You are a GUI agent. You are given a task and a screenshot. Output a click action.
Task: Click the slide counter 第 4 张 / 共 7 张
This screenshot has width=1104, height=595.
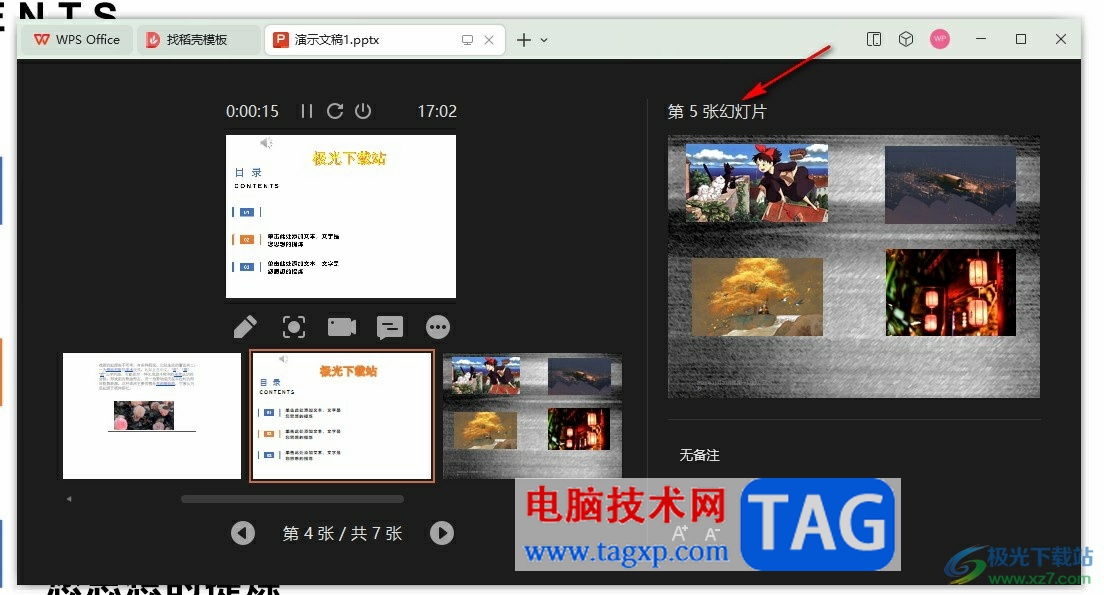tap(342, 534)
